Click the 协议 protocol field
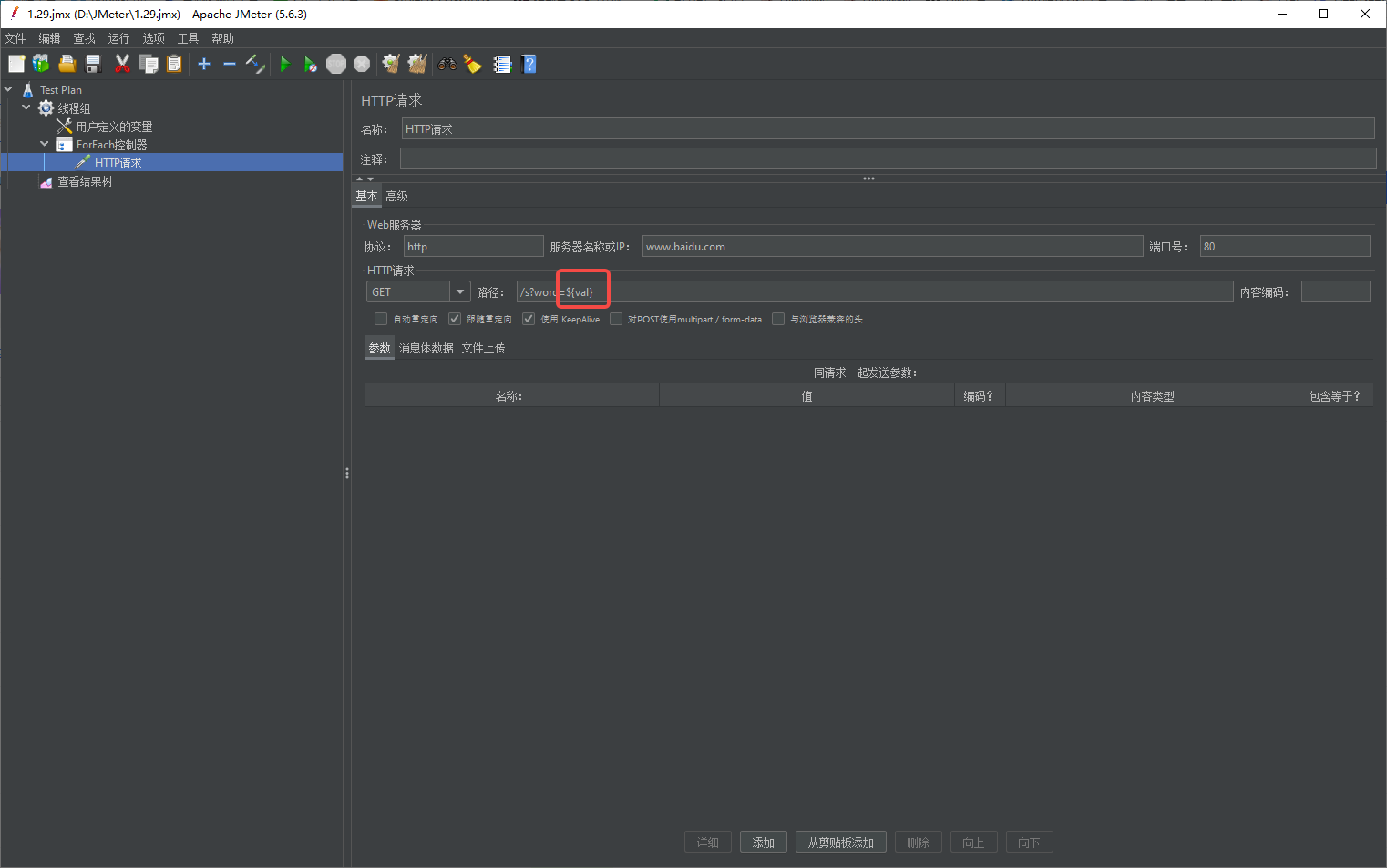 [474, 246]
